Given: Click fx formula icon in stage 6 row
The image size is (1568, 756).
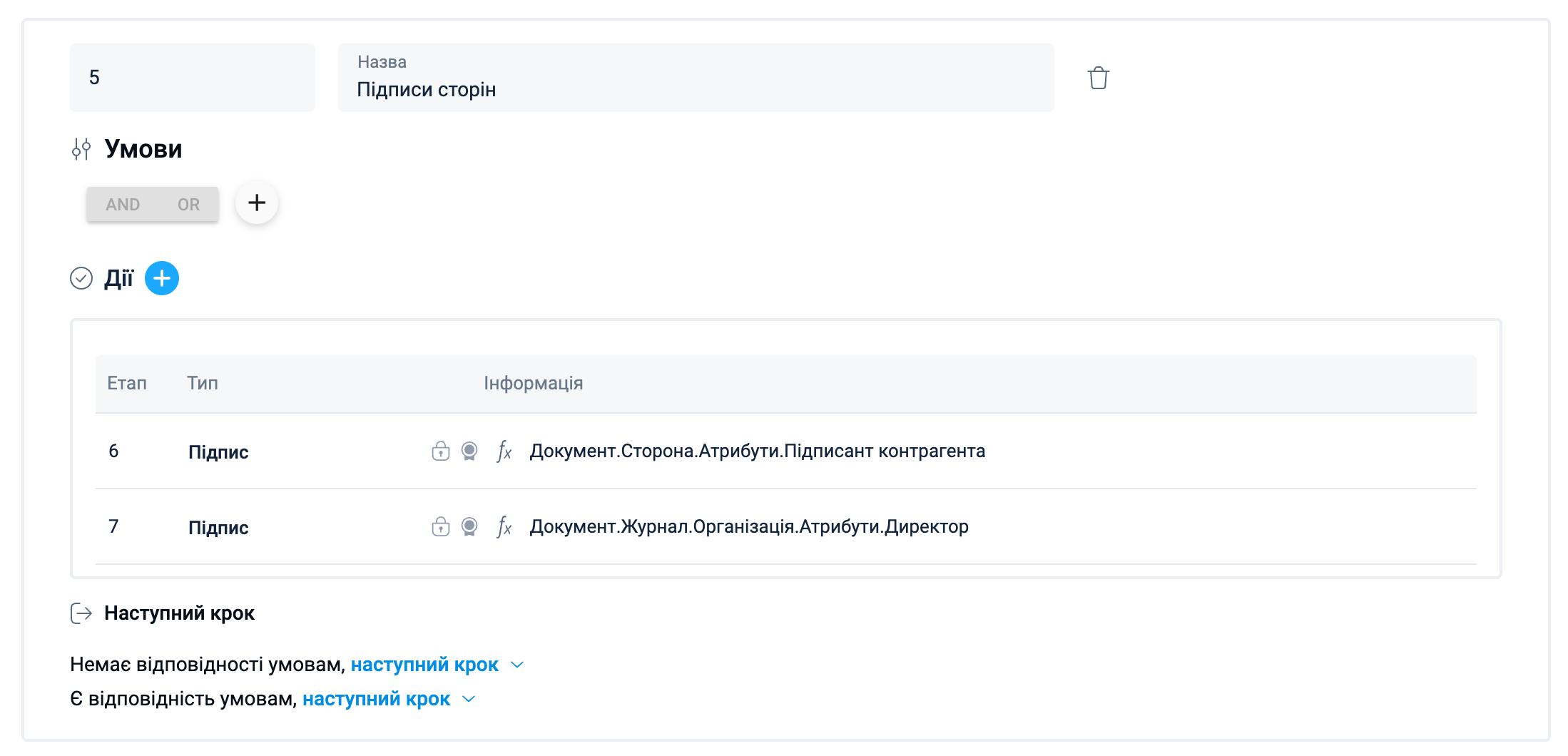Looking at the screenshot, I should (x=504, y=451).
